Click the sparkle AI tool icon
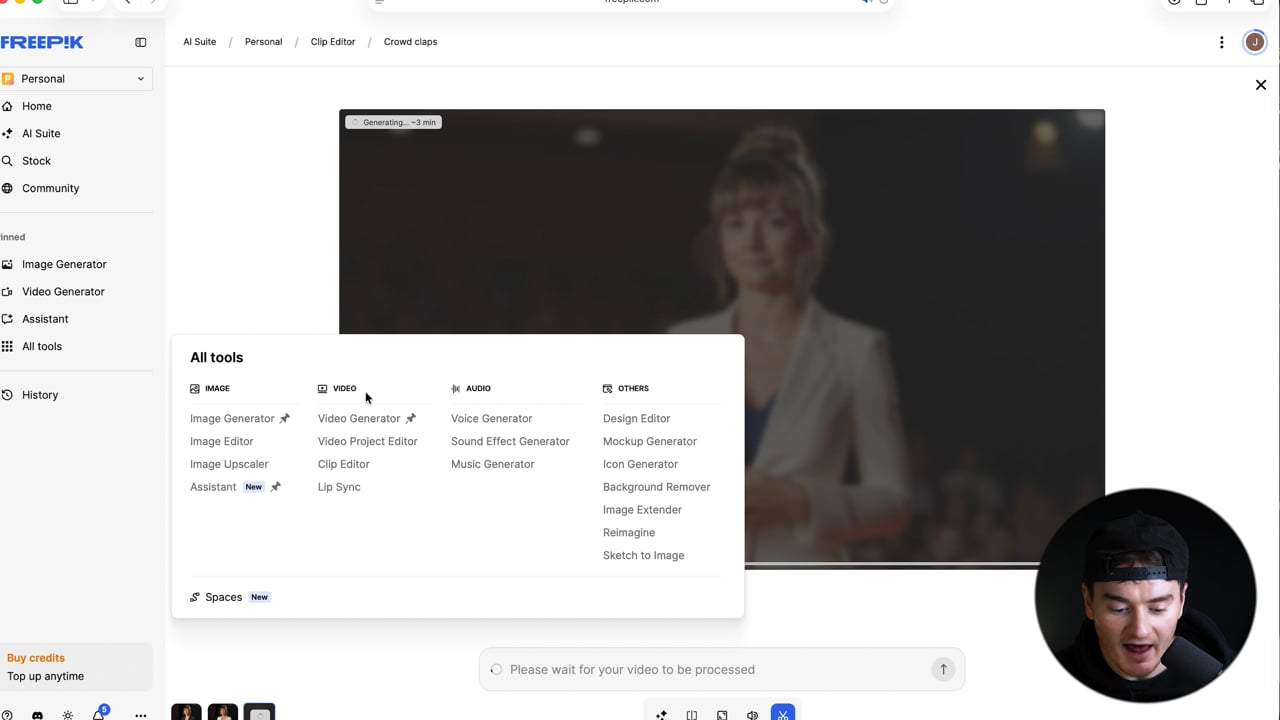Screen dimensions: 1280x720 (661, 715)
